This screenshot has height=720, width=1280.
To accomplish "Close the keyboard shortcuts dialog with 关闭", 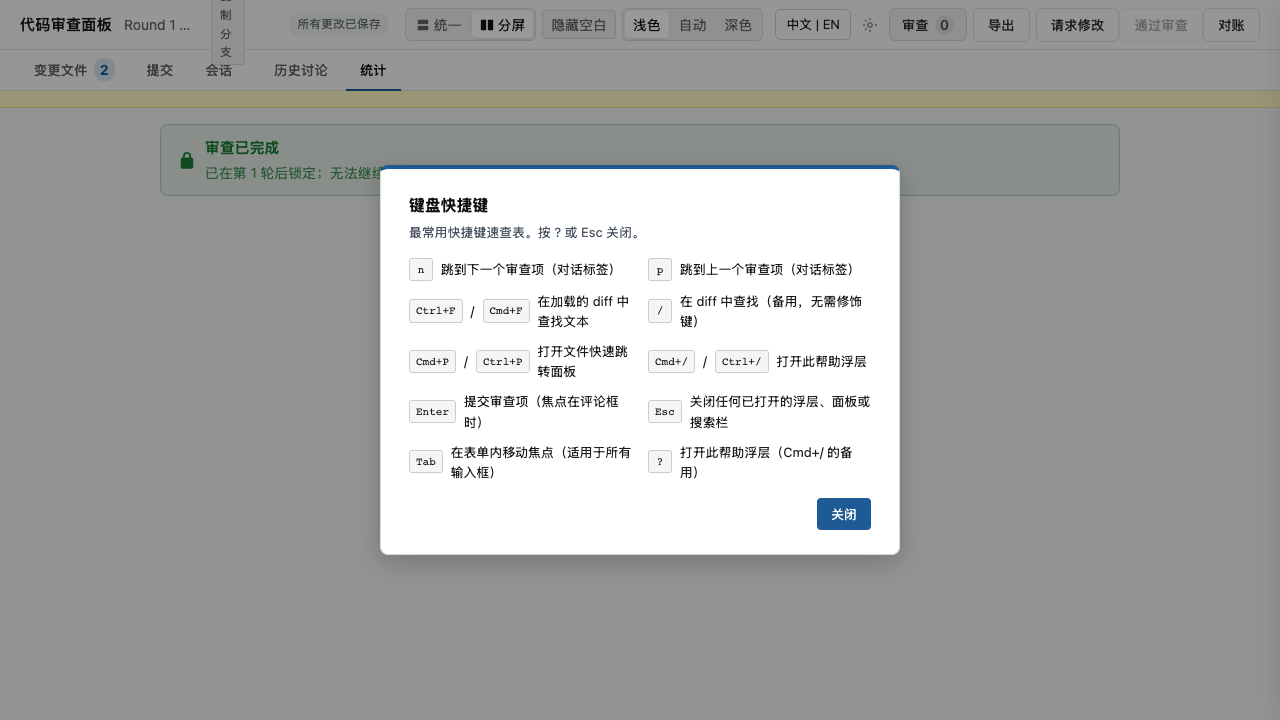I will 843,514.
